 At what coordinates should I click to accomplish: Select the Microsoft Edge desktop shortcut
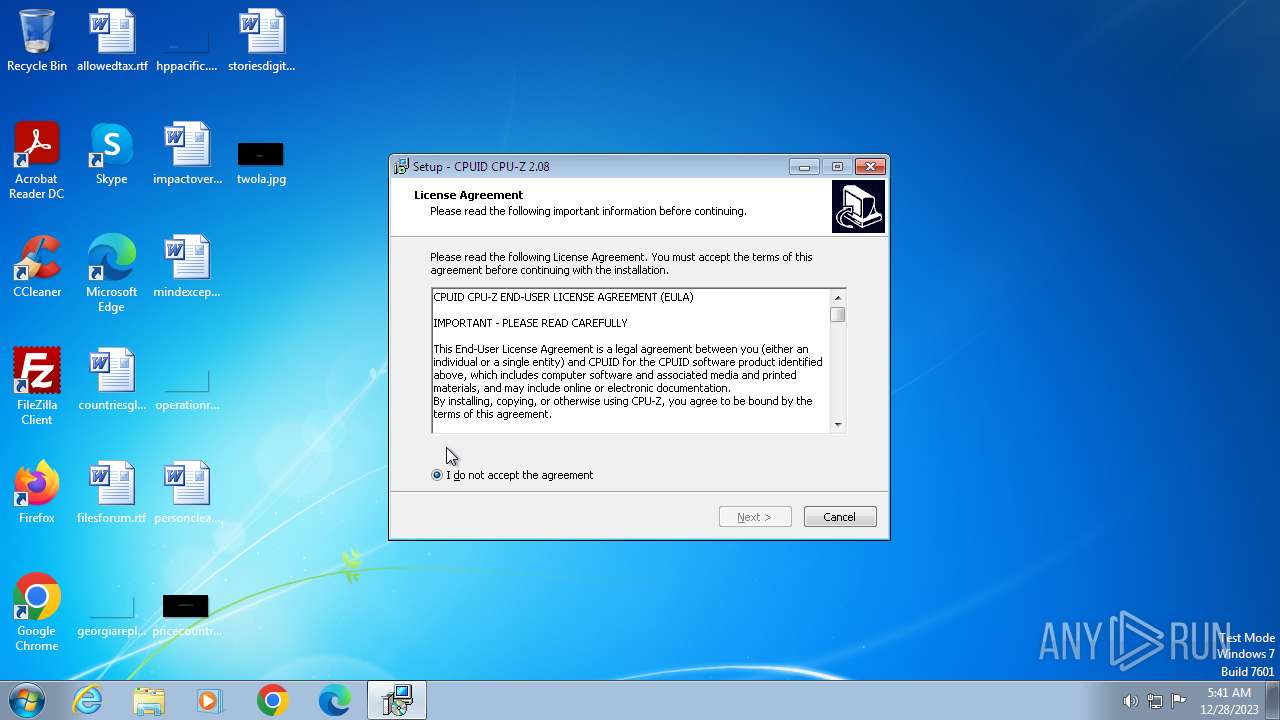click(x=112, y=274)
